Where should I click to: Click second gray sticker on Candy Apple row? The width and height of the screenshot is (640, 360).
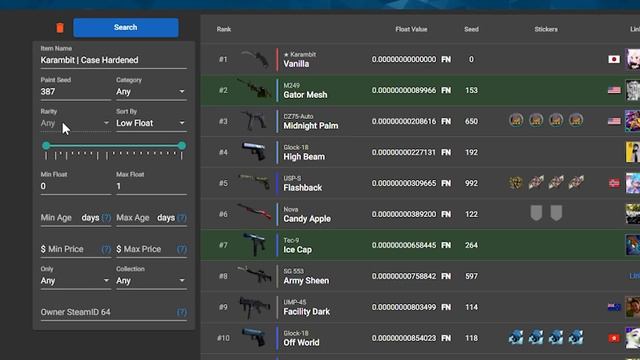(556, 213)
